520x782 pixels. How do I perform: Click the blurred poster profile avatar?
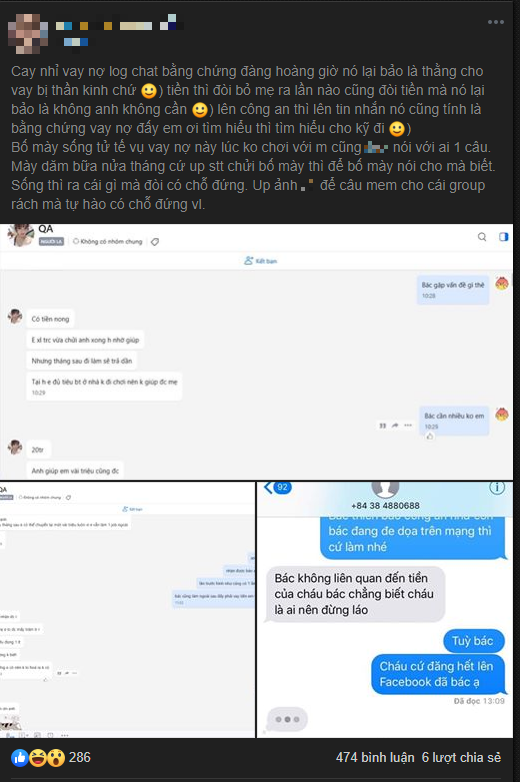[28, 33]
